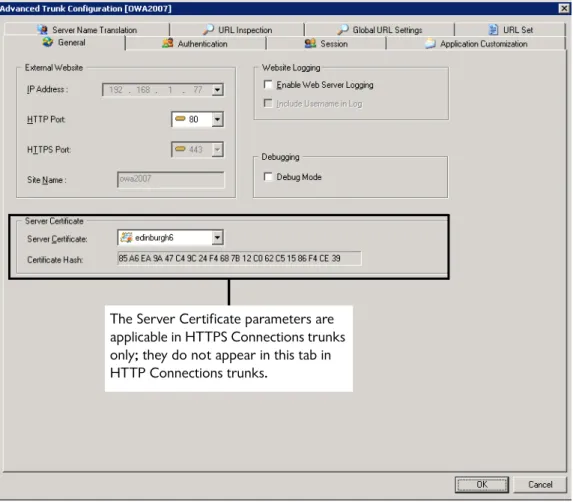Click the URL Set document icon
The image size is (573, 502).
[x=493, y=29]
